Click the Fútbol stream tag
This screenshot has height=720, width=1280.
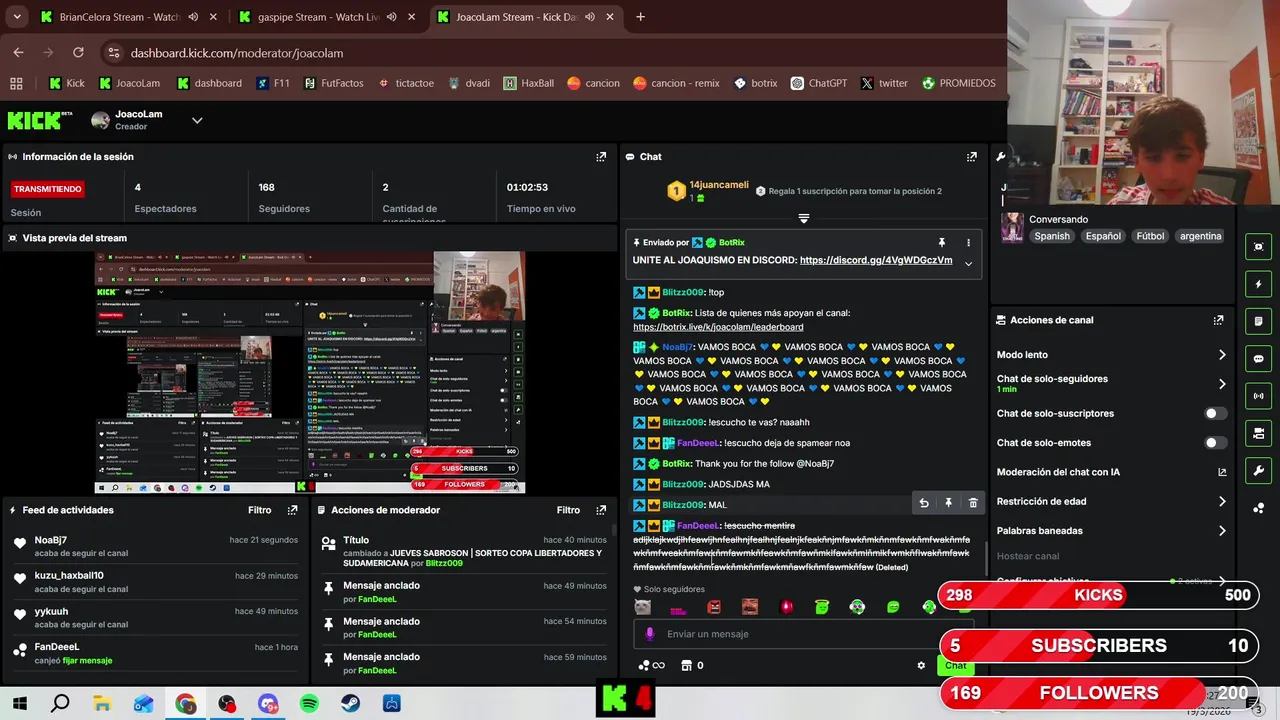[1150, 237]
